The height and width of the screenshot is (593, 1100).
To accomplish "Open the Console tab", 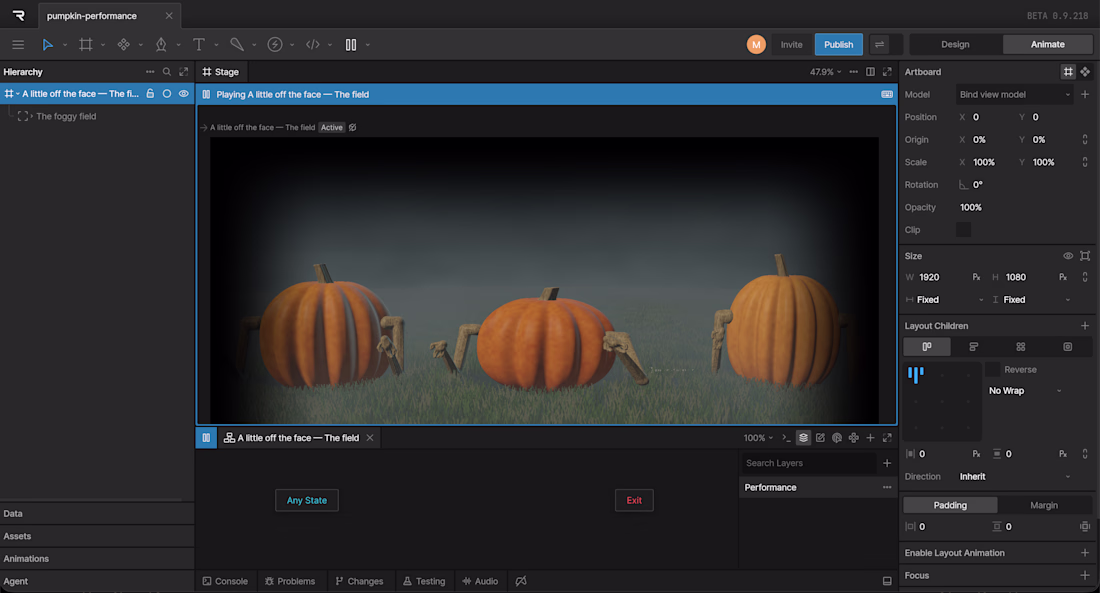I will tap(225, 581).
